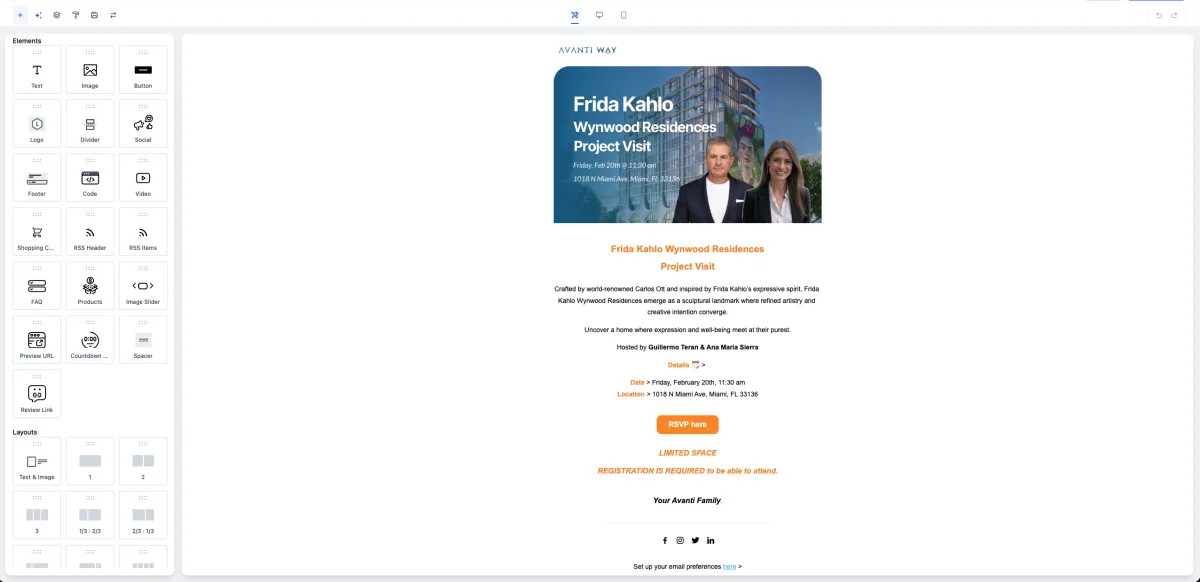Click the Frida Kahlo banner image
This screenshot has height=582, width=1200.
pos(687,145)
